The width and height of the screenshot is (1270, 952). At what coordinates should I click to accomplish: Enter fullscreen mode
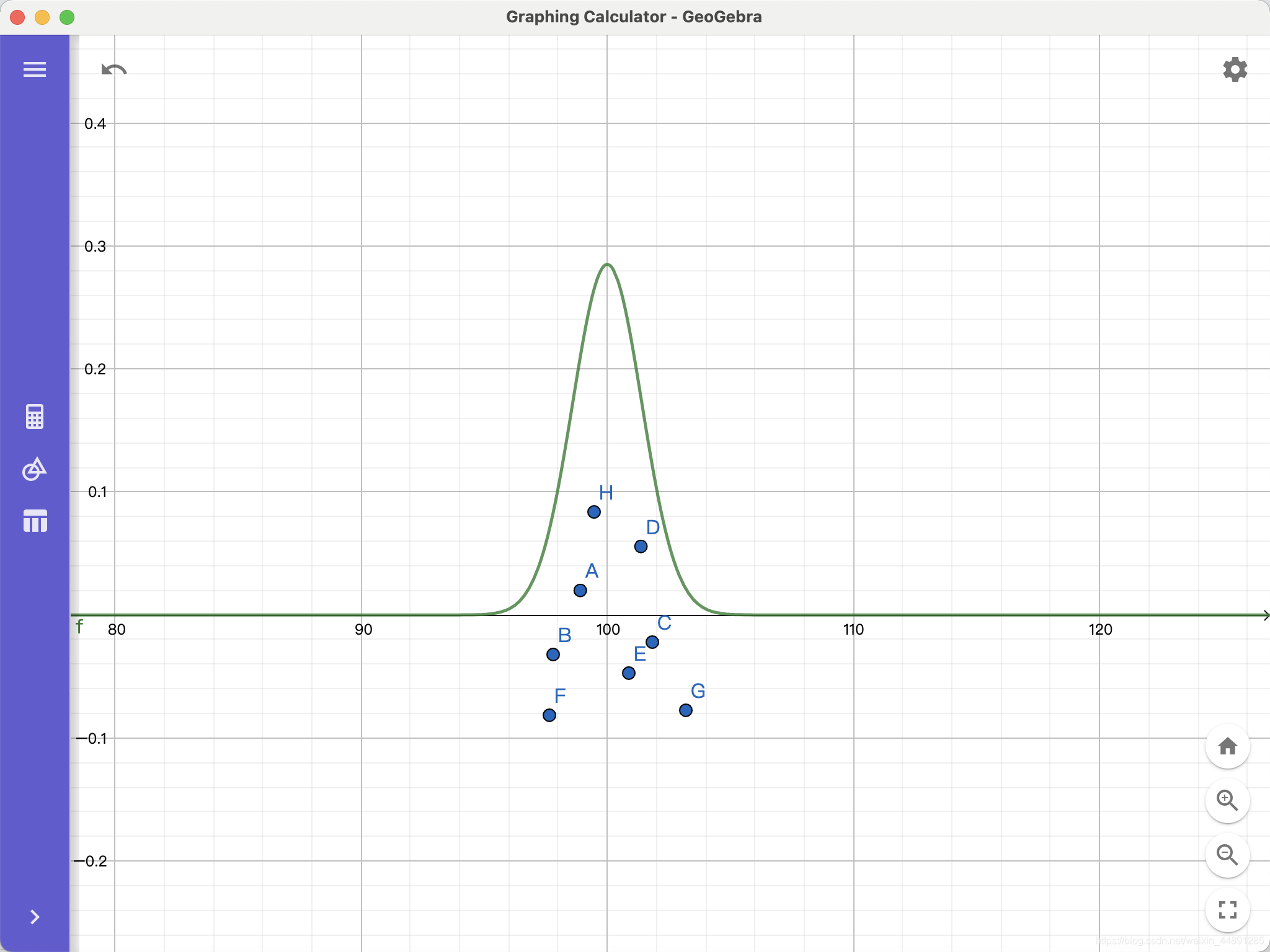(x=1227, y=910)
